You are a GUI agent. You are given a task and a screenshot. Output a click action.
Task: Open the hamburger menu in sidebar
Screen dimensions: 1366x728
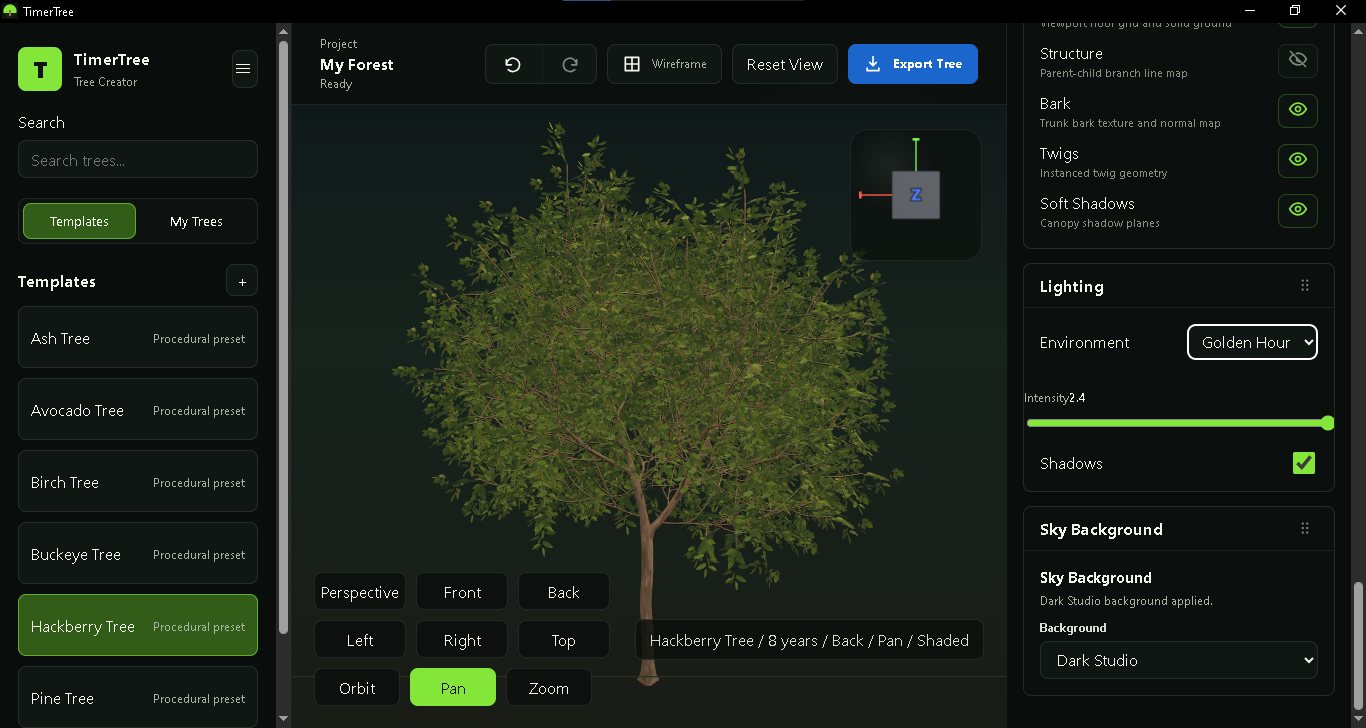pos(242,69)
